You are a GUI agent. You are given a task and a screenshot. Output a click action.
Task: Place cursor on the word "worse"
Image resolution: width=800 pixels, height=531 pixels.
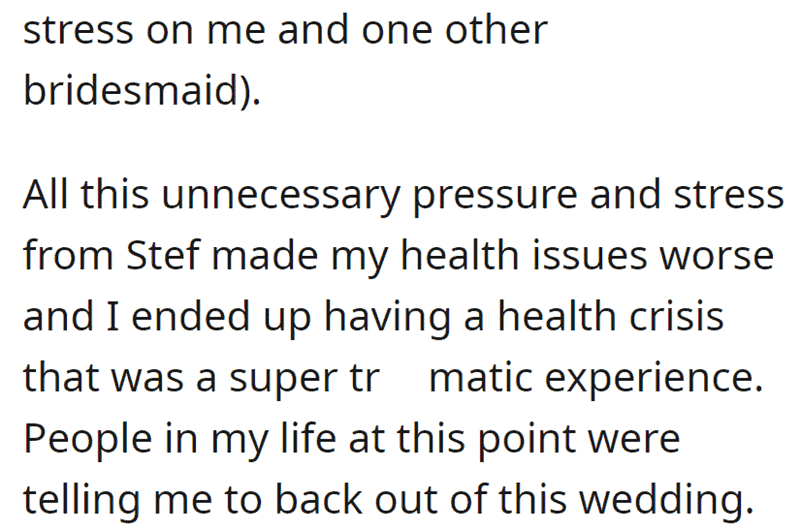pyautogui.click(x=717, y=257)
